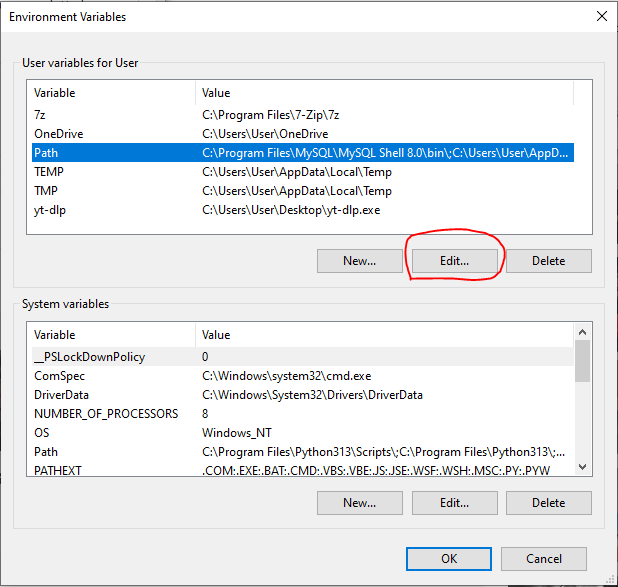Click the system variables scroll down arrow

(x=583, y=467)
